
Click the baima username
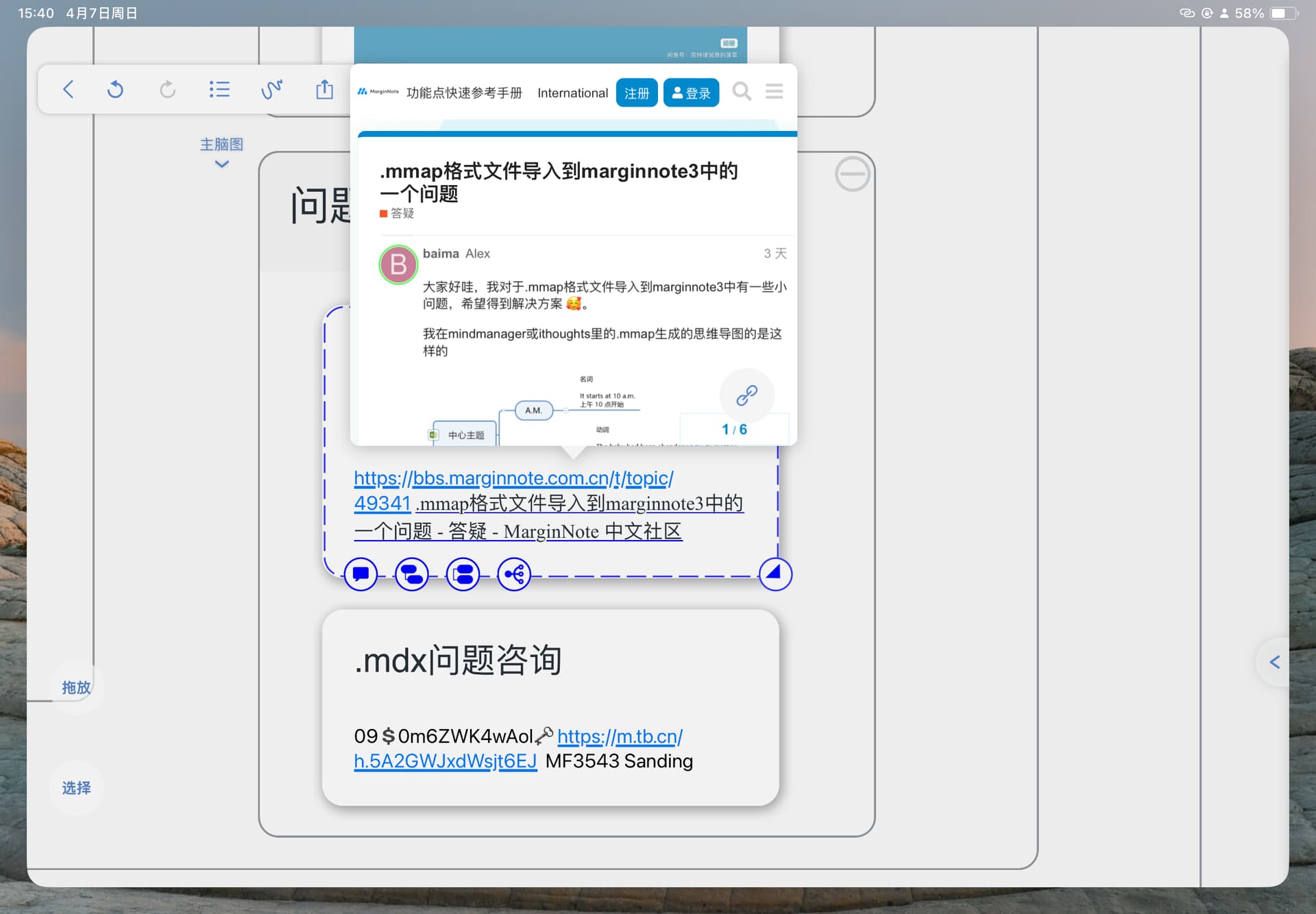(x=441, y=254)
